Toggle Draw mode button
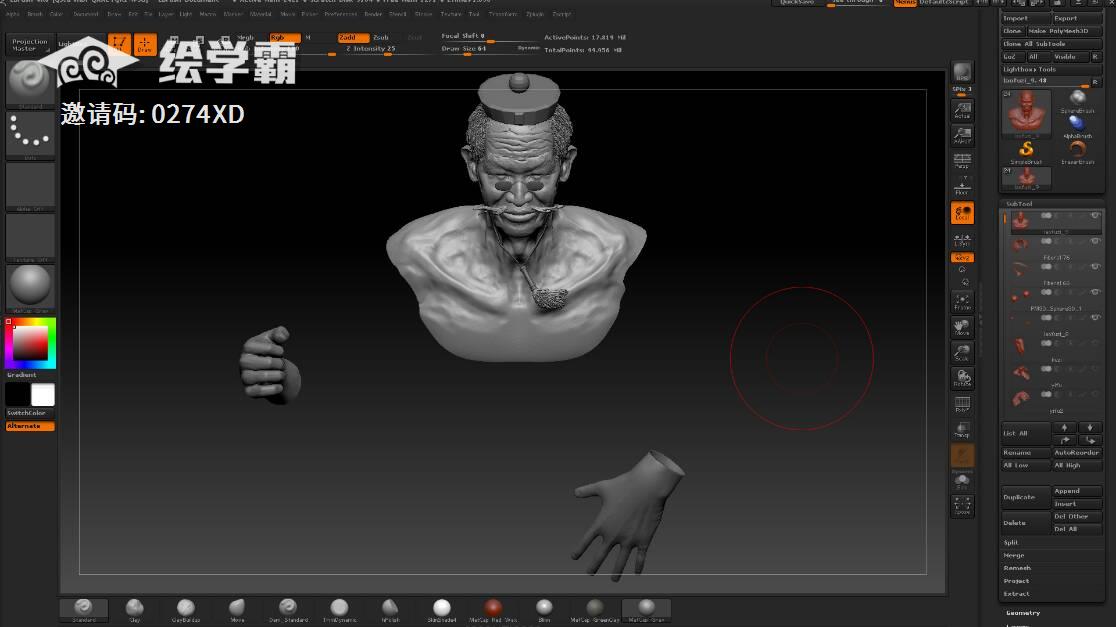1116x627 pixels. coord(144,44)
